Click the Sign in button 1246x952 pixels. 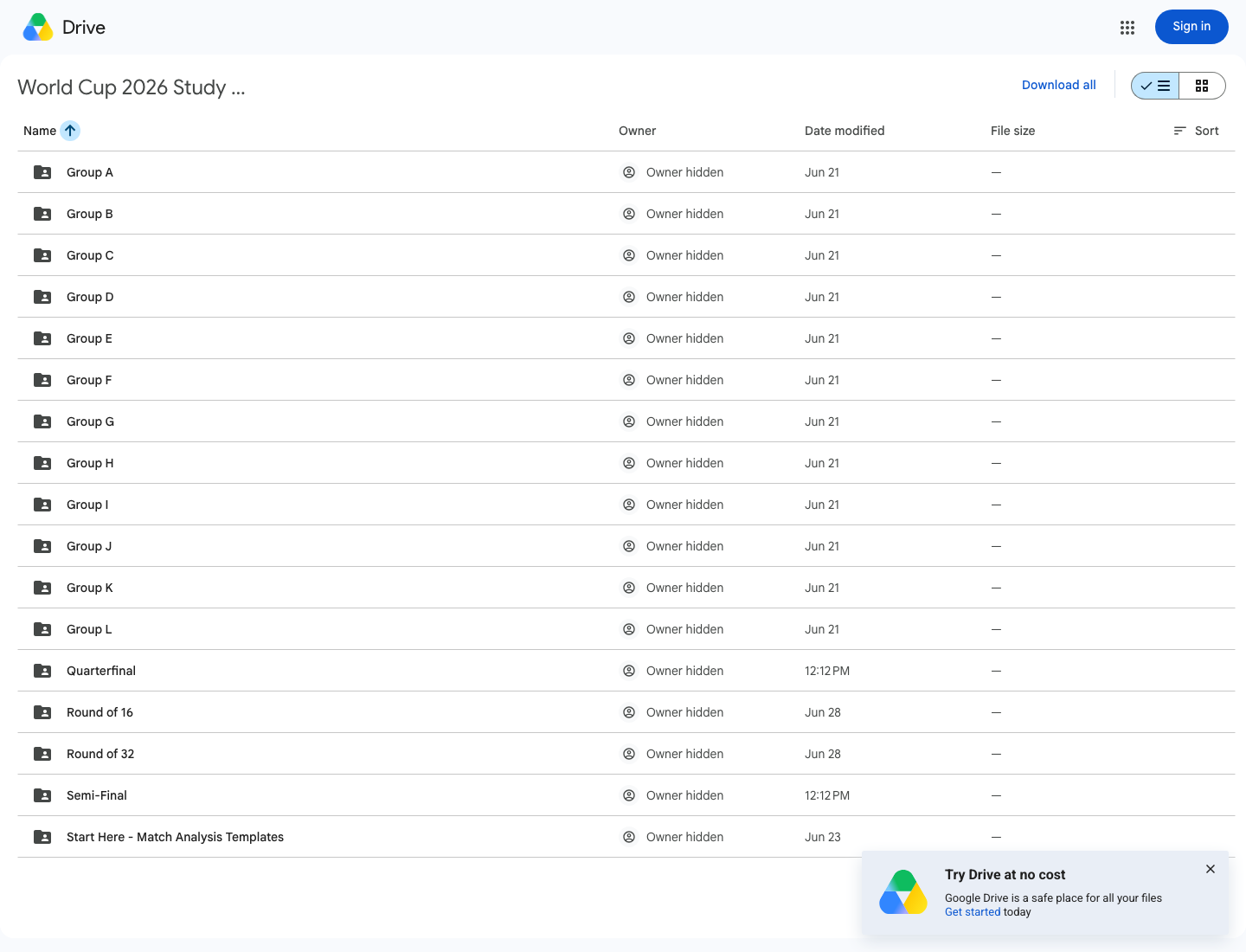[1191, 27]
